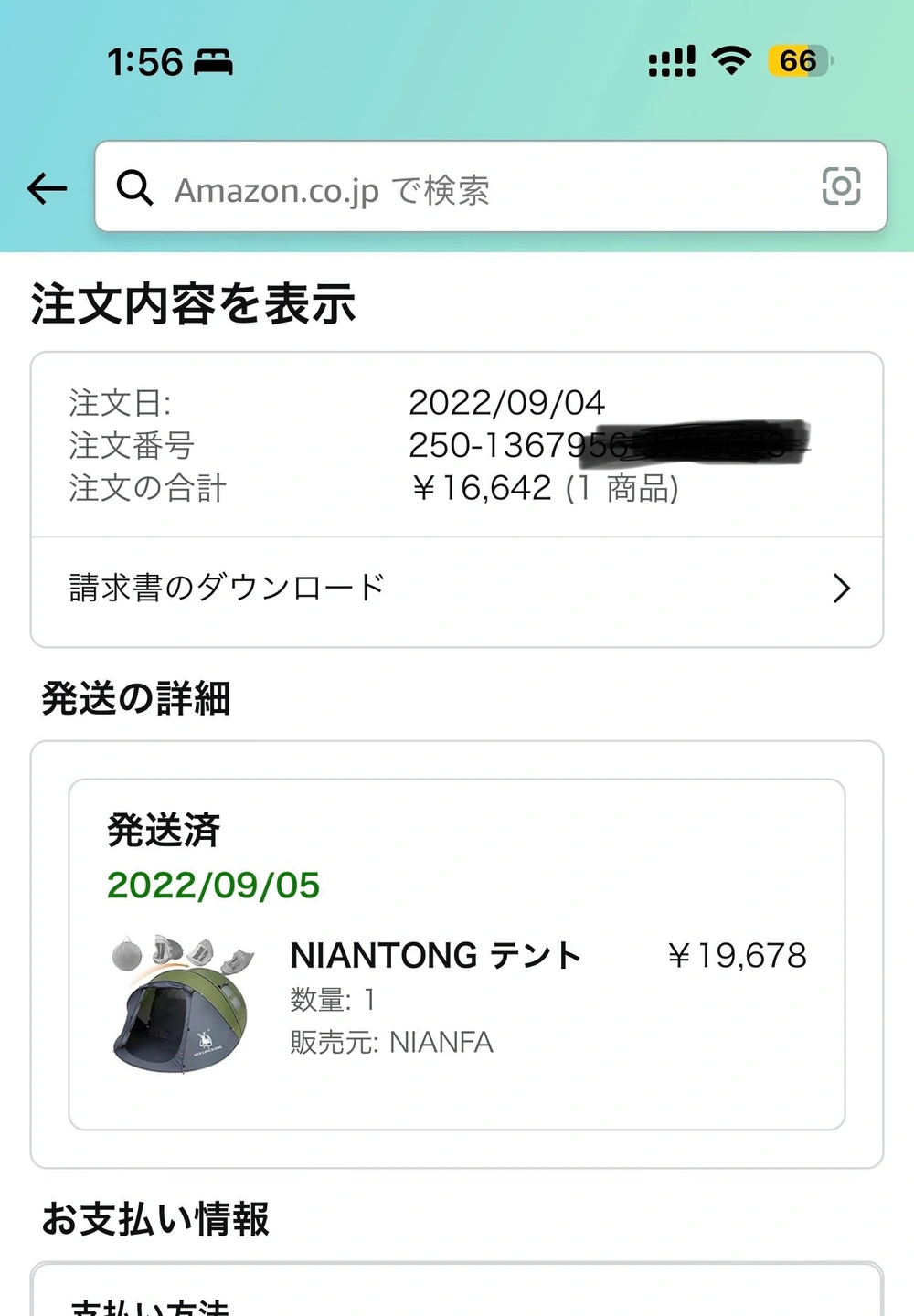
Task: Click the Amazon.co.jp search field
Action: [x=491, y=186]
